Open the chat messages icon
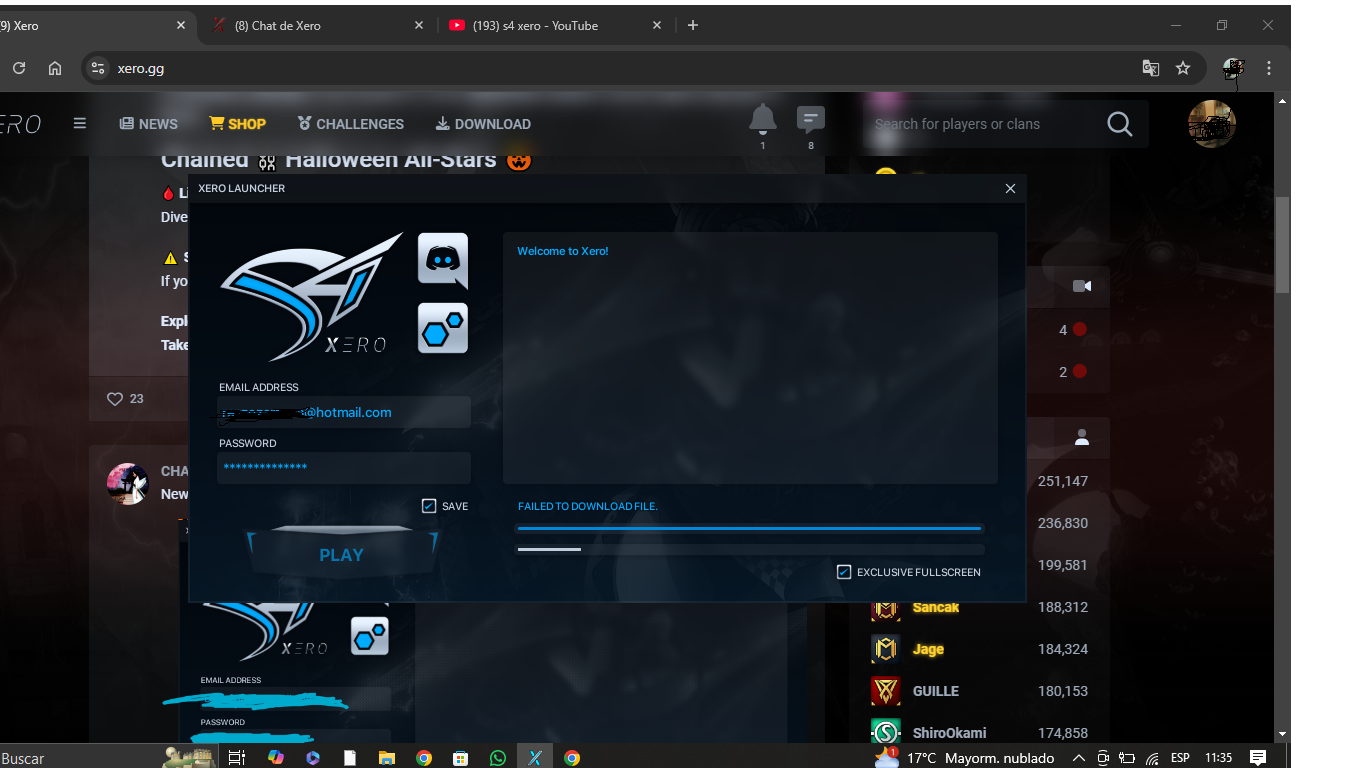Screen dimensions: 1366x768 click(x=810, y=120)
